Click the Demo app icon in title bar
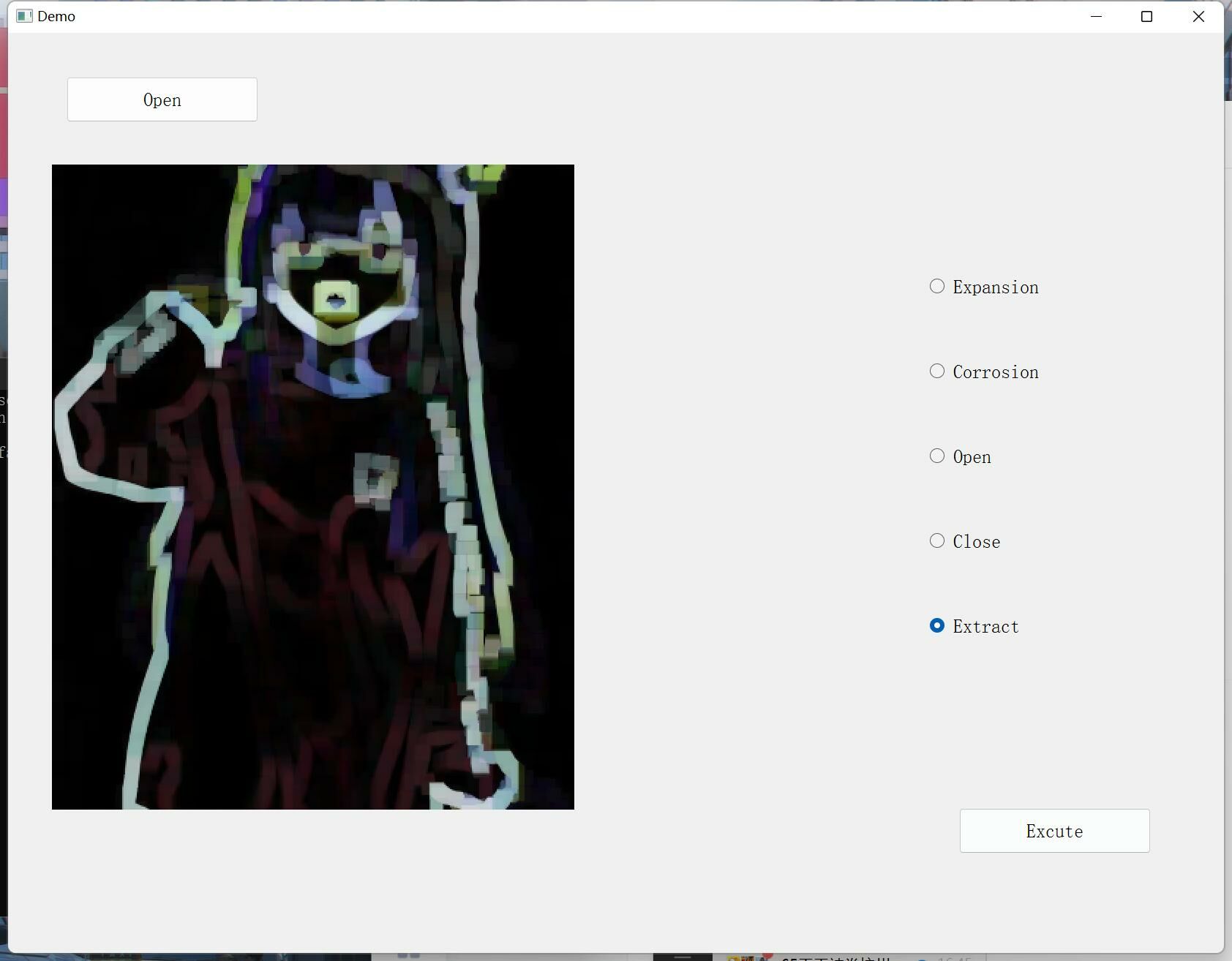The width and height of the screenshot is (1232, 961). click(x=24, y=16)
